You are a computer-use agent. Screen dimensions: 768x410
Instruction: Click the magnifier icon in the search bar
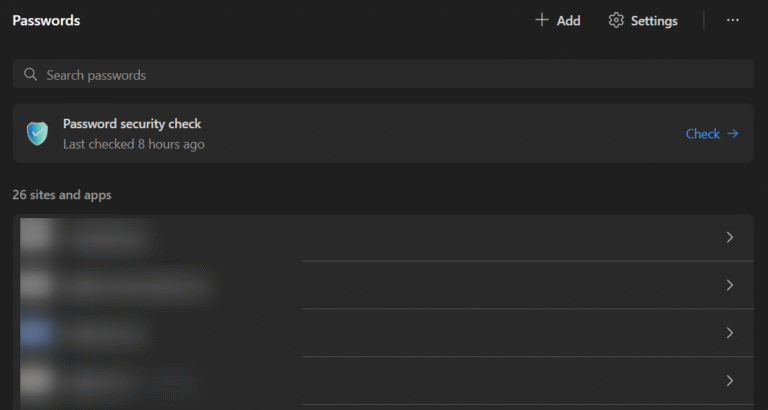(x=30, y=75)
